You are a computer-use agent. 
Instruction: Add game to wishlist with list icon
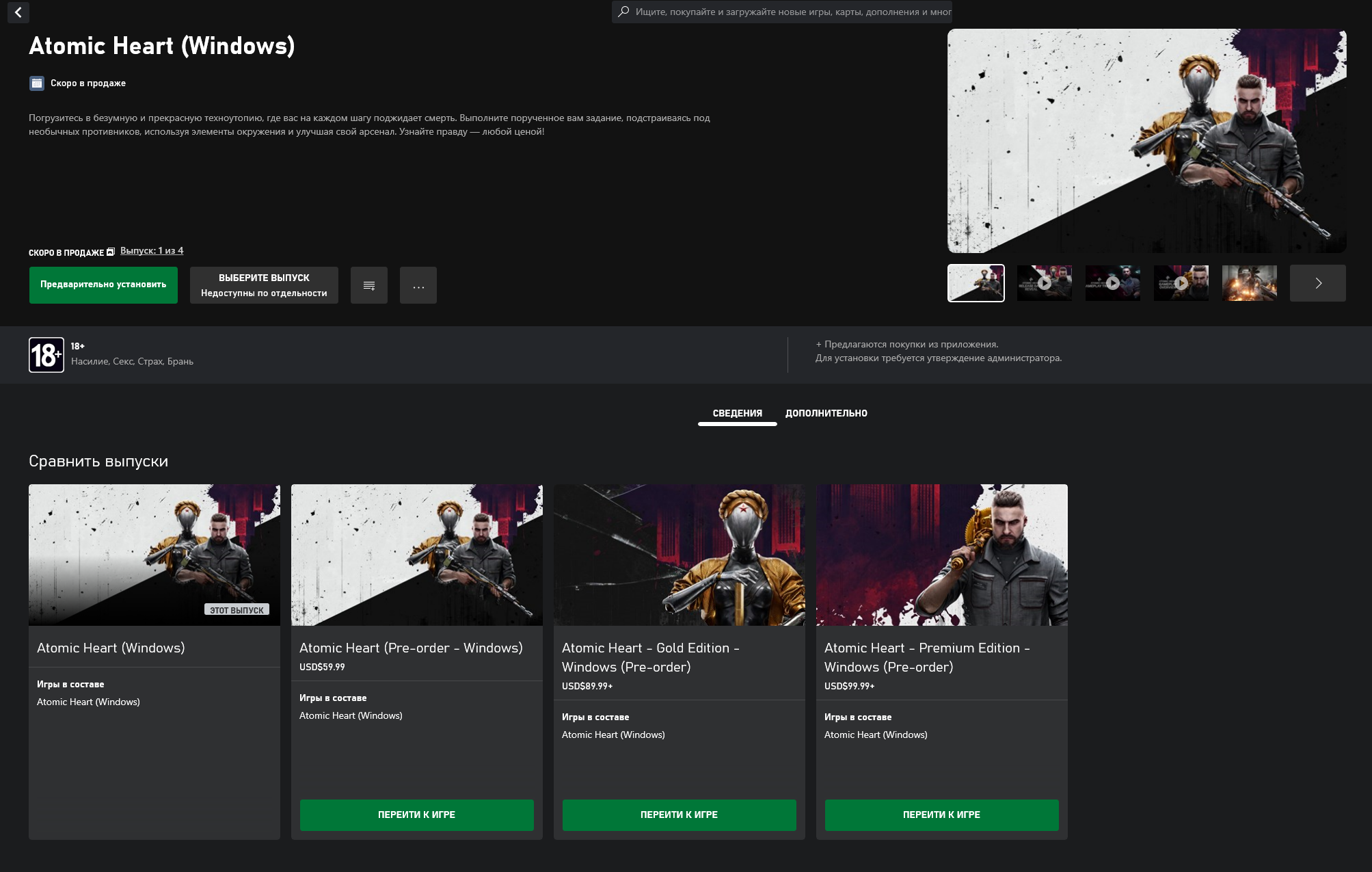coord(369,285)
